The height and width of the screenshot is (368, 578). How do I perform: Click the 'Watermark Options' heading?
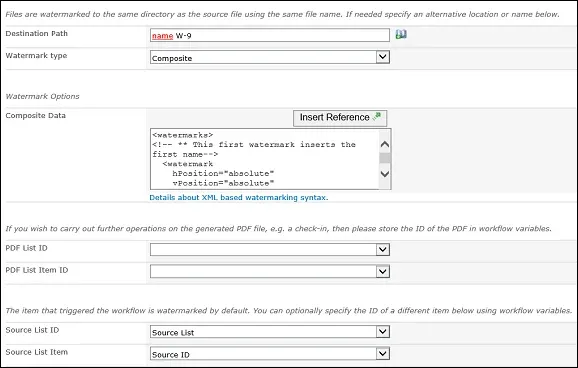42,96
